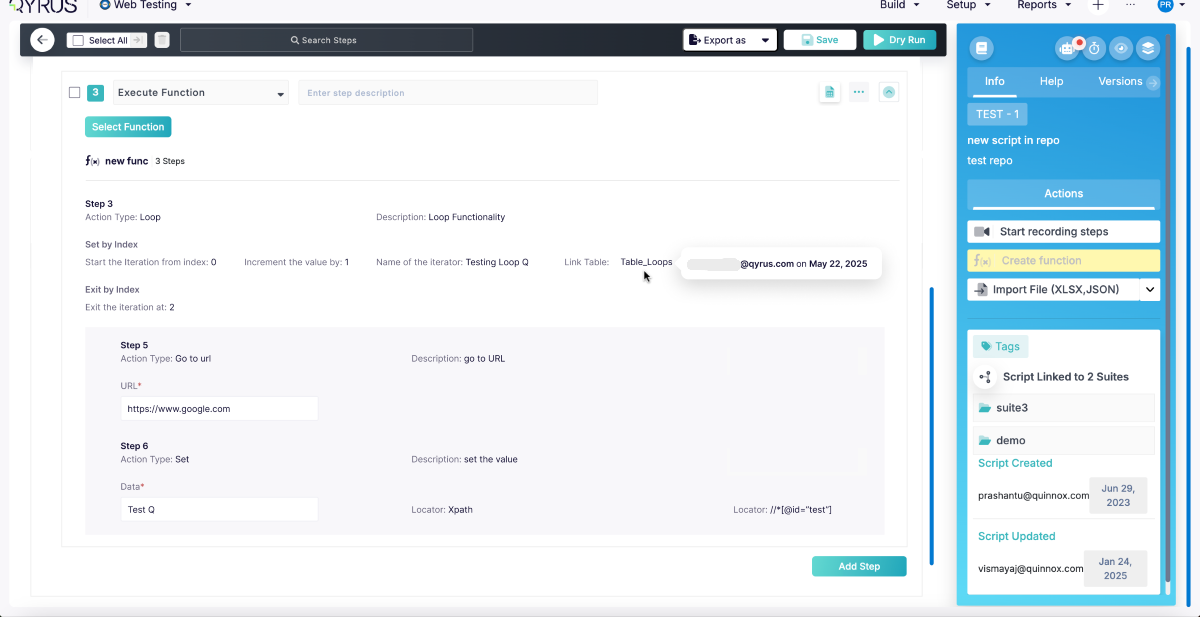
Task: Toggle the eye visibility icon
Action: pos(1121,48)
